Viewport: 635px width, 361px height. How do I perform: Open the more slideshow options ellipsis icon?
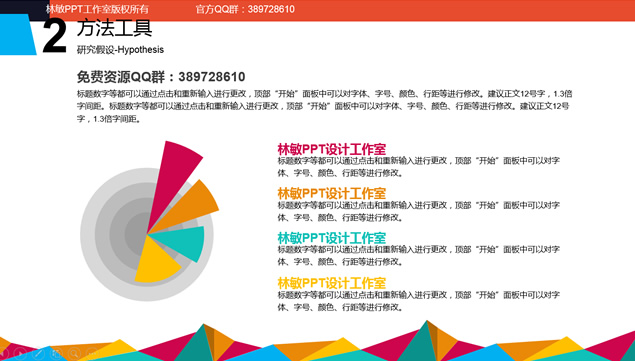[x=92, y=354]
